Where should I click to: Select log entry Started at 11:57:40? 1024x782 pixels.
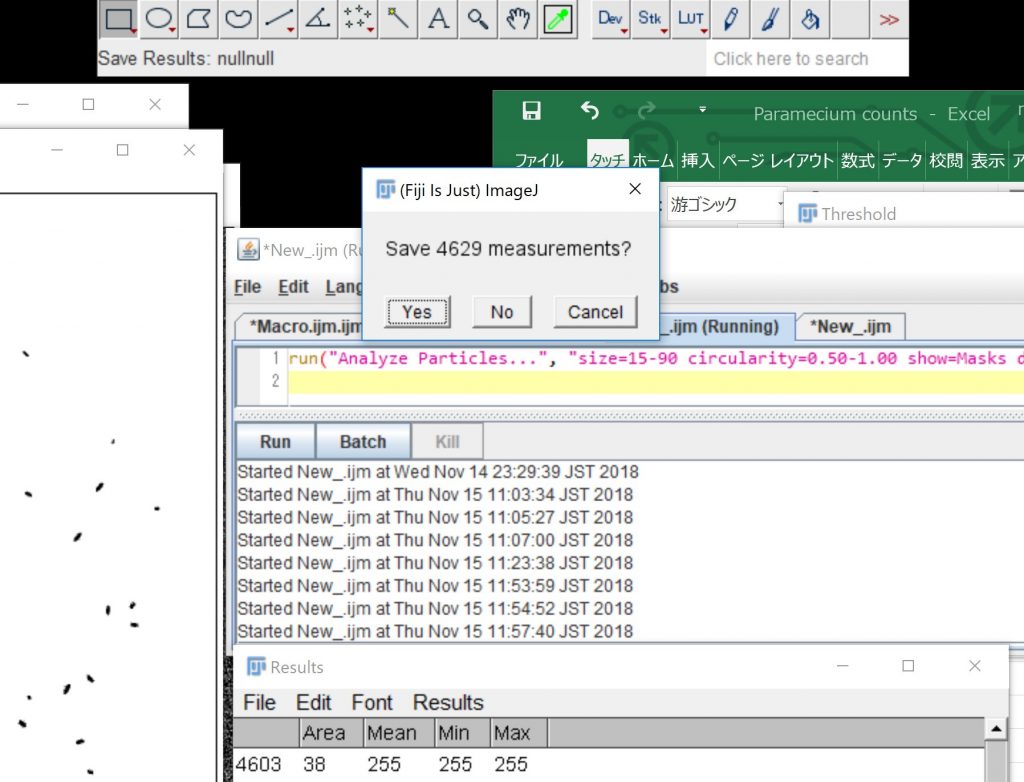[x=436, y=631]
